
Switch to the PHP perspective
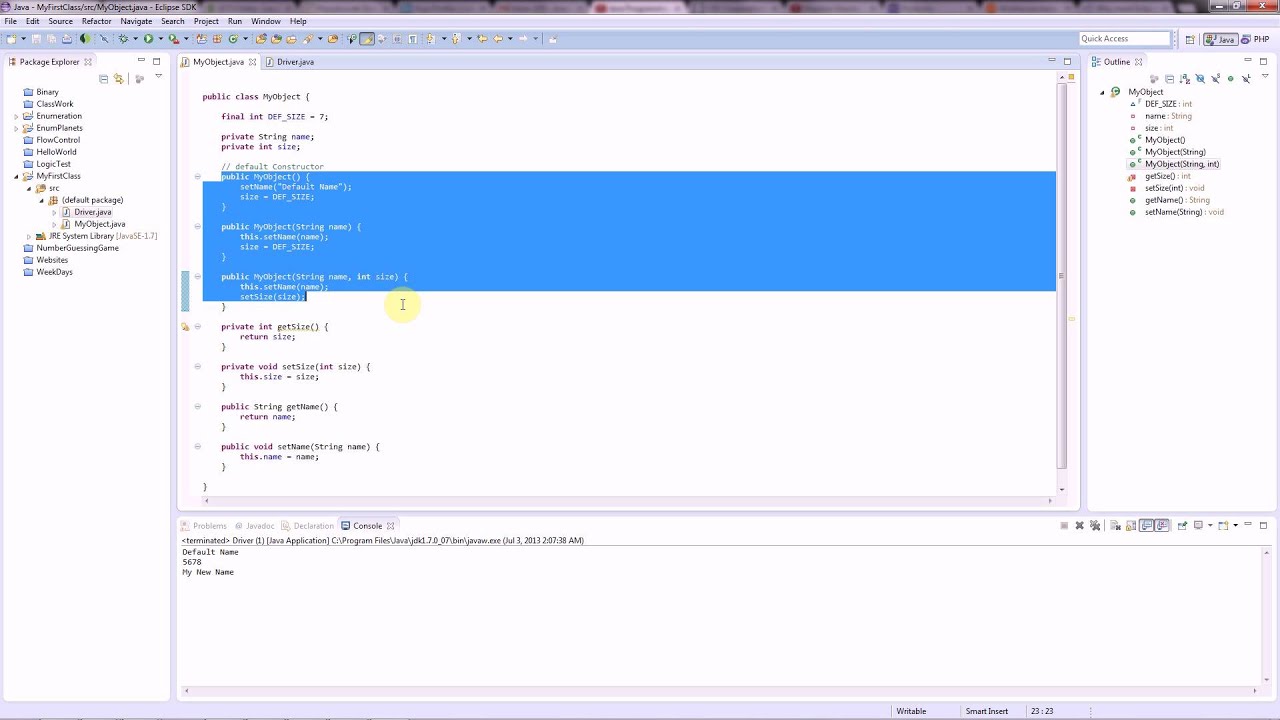coord(1254,39)
